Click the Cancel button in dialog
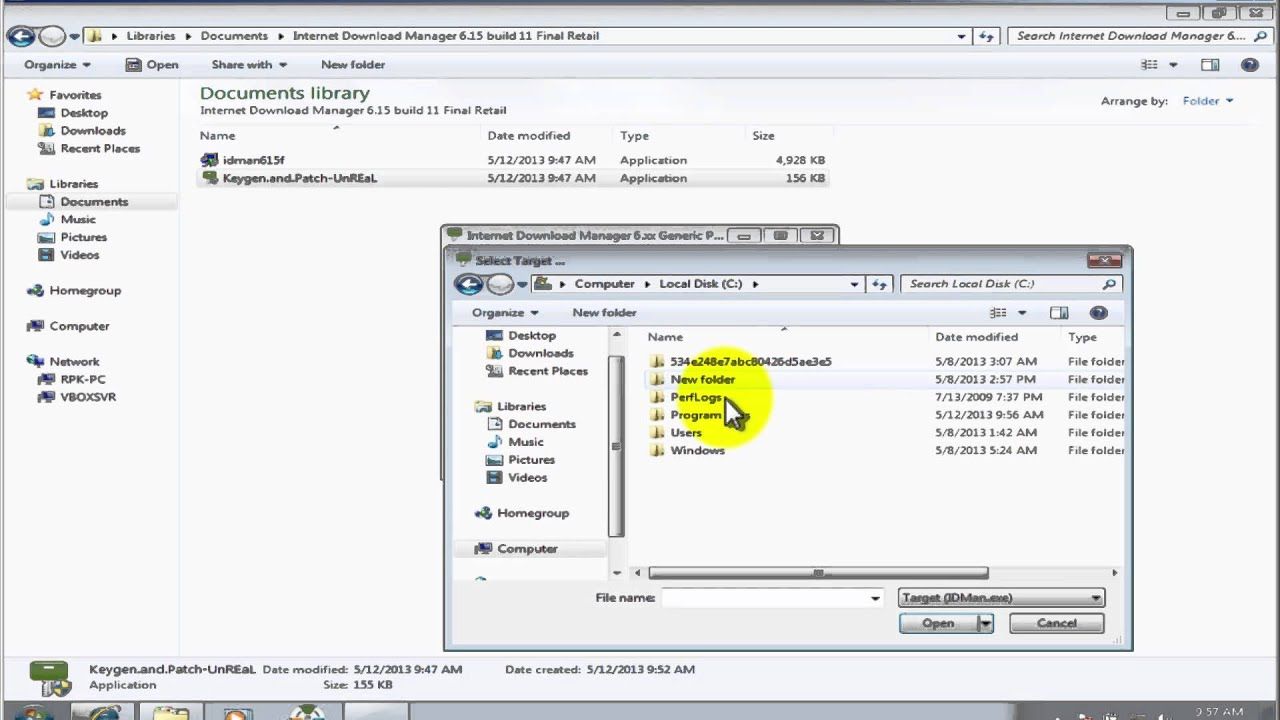Image resolution: width=1280 pixels, height=720 pixels. [x=1057, y=624]
